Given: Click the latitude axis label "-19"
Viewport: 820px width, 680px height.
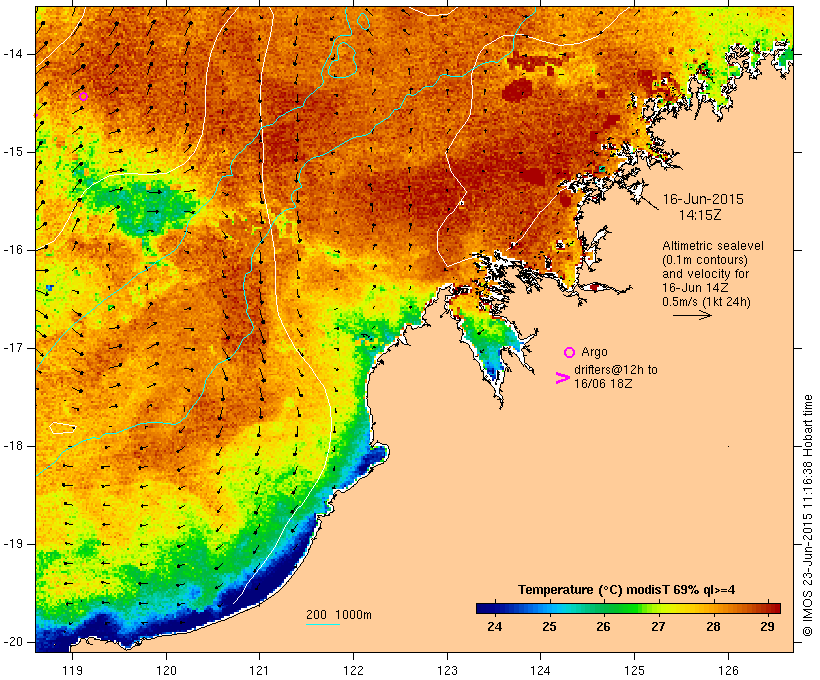Looking at the screenshot, I should 13,544.
